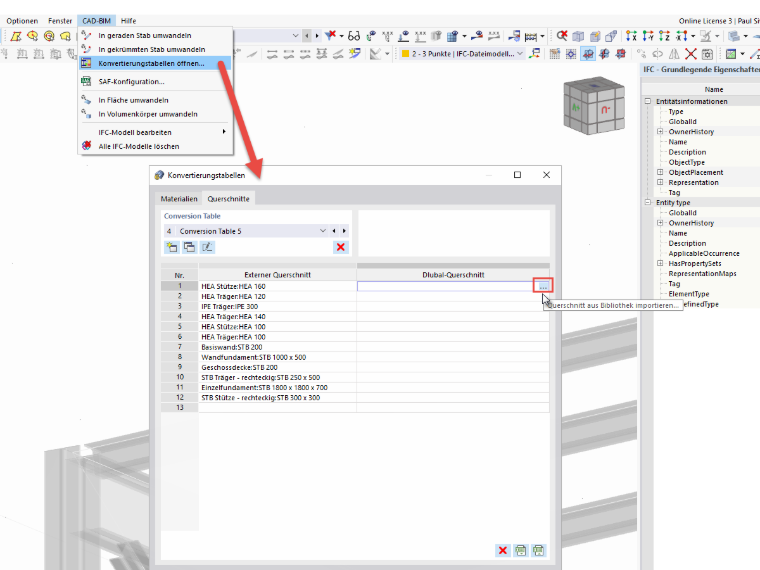Select ApplicableOccurrence tree item
This screenshot has width=760, height=570.
[x=704, y=253]
